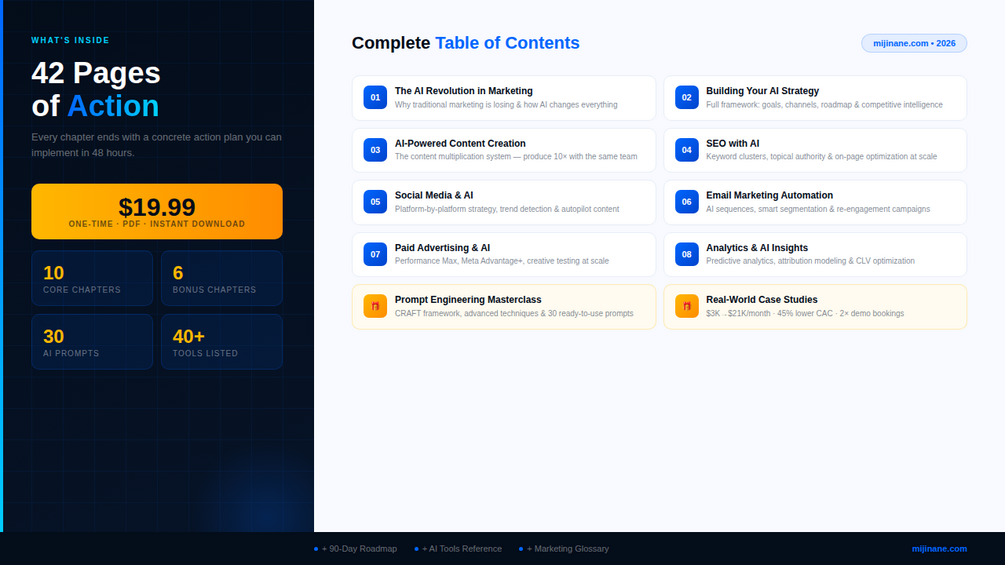Select 'The AI Revolution in Marketing' title
This screenshot has width=1005, height=565.
463,91
